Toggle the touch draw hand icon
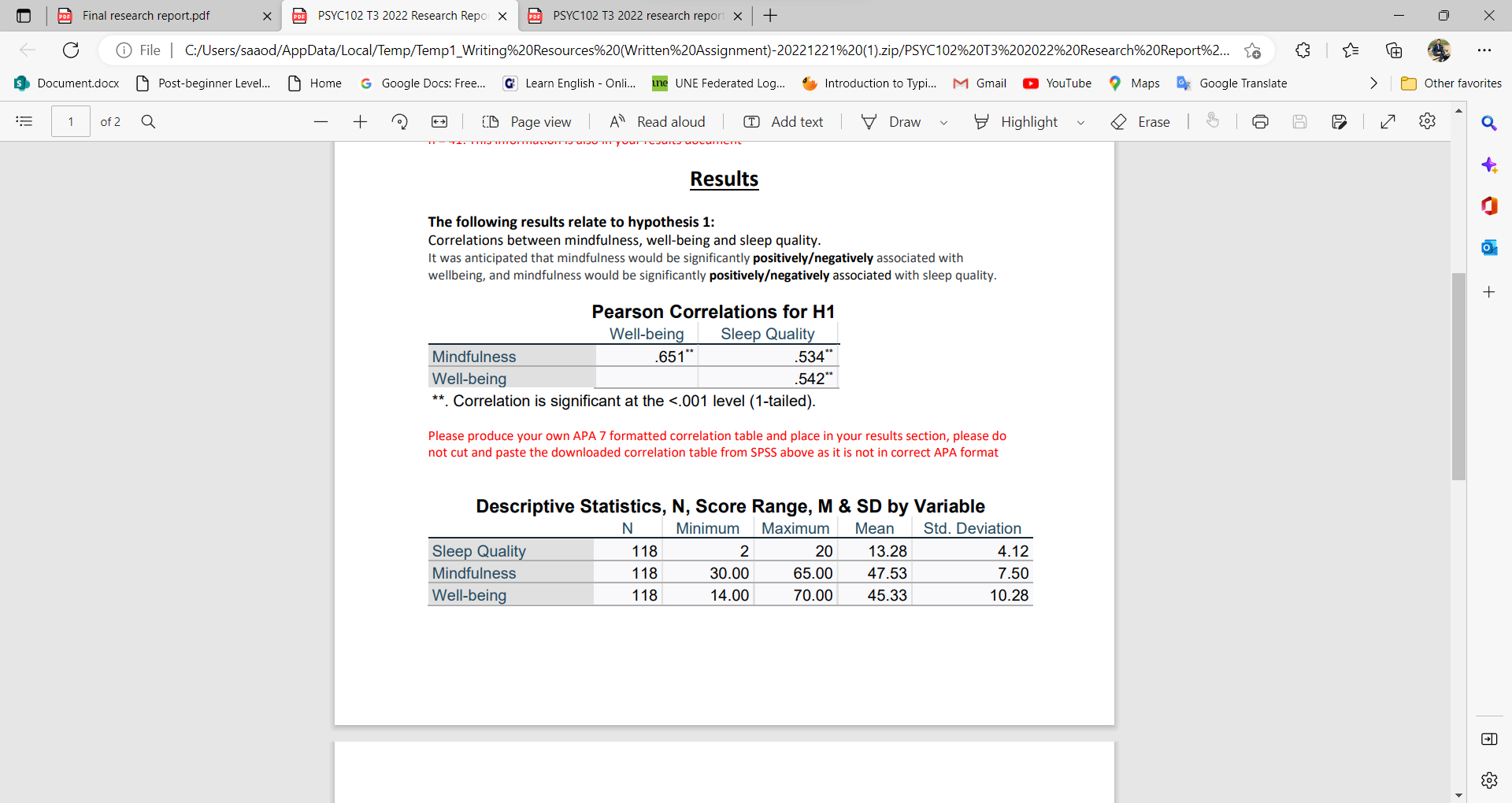 [x=1213, y=120]
